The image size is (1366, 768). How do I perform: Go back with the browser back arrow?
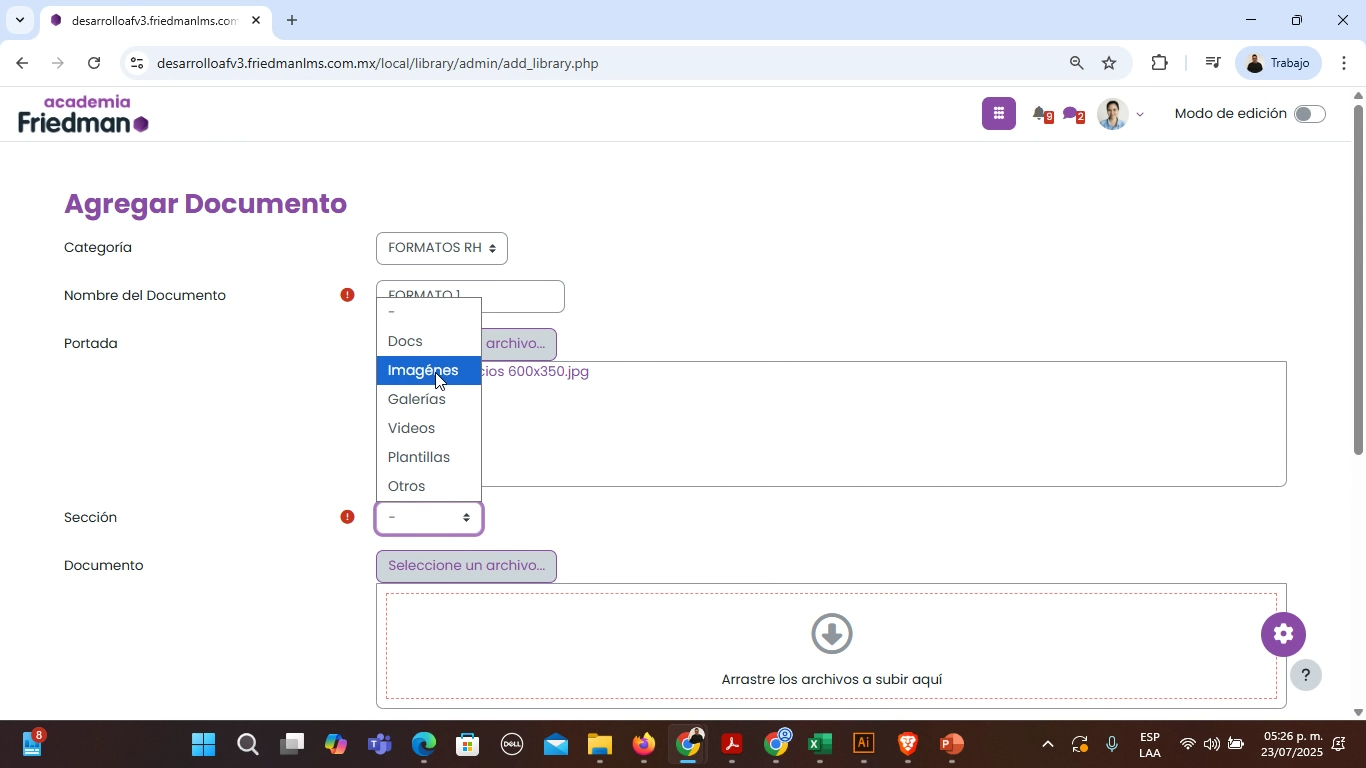coord(22,63)
